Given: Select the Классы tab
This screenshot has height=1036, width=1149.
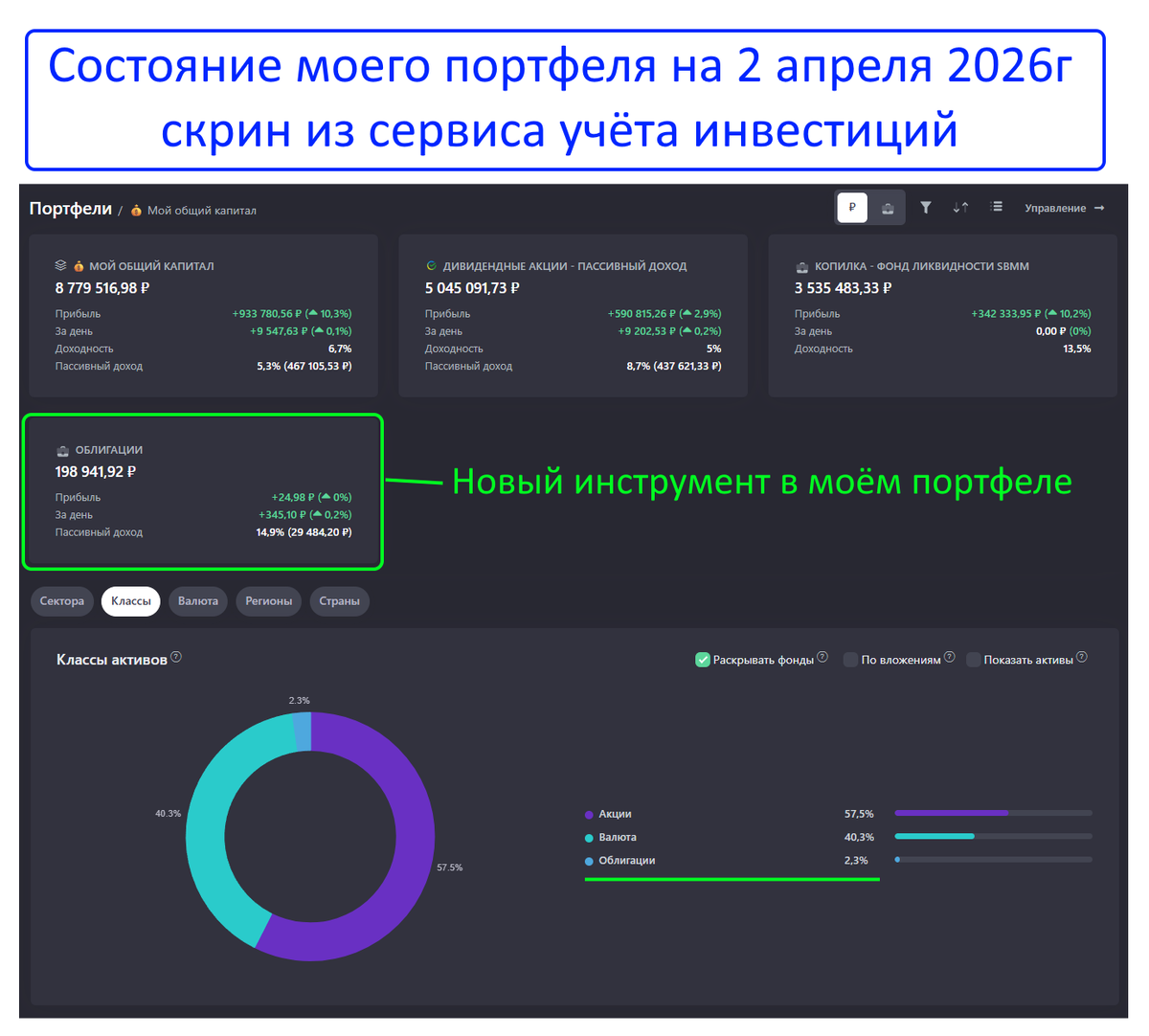Looking at the screenshot, I should [x=131, y=601].
